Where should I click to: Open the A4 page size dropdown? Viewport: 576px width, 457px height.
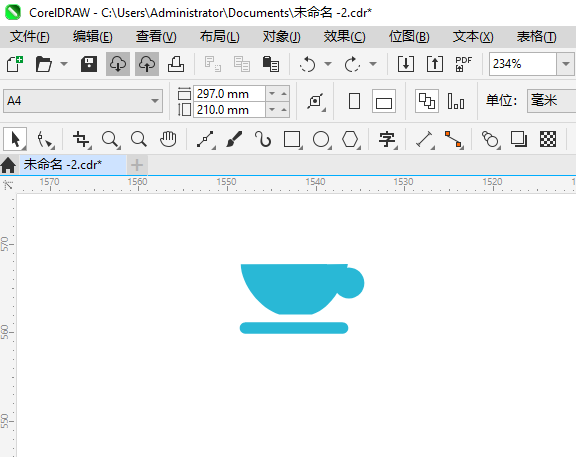coord(83,101)
